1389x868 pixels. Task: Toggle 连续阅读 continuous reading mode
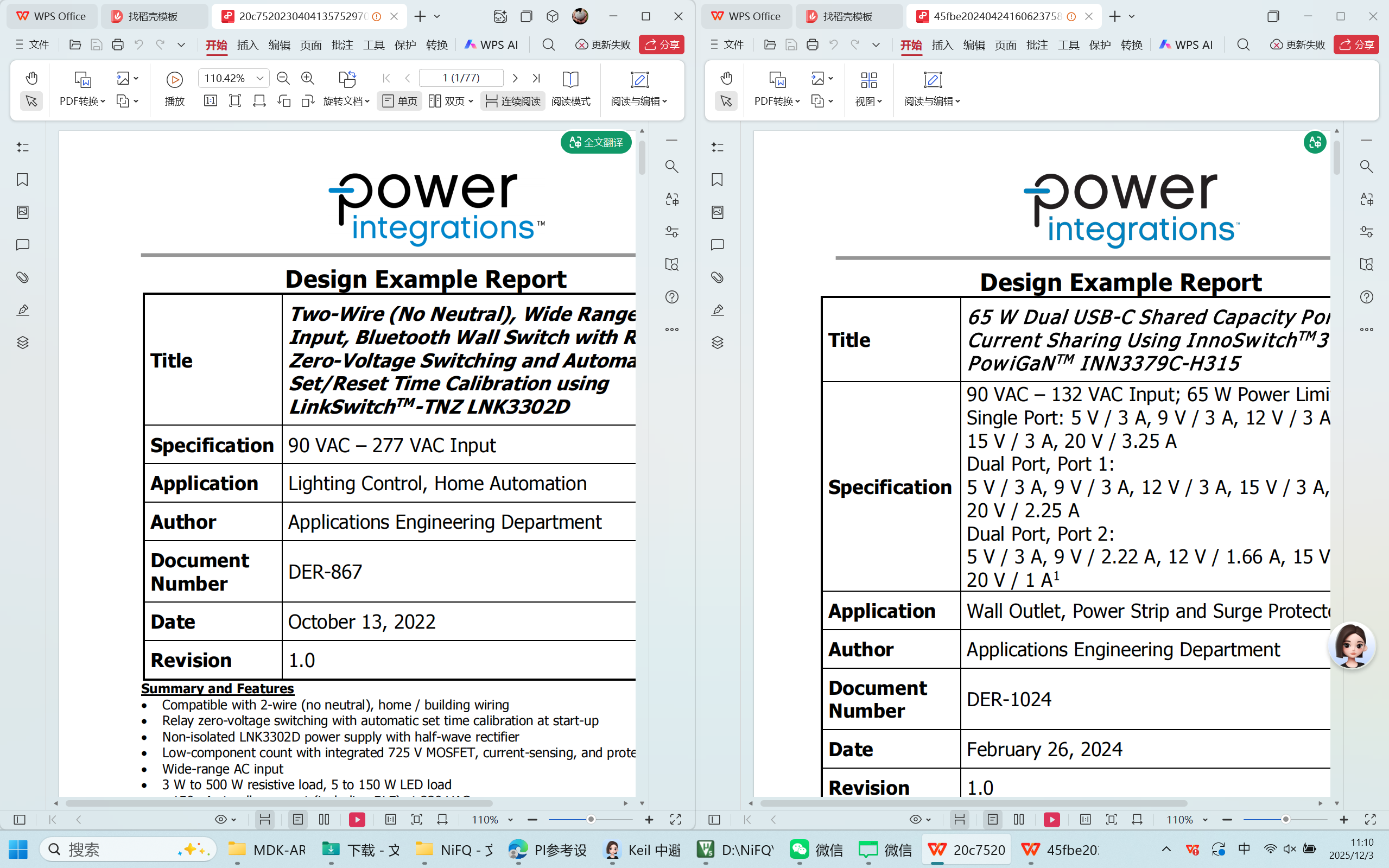[513, 101]
